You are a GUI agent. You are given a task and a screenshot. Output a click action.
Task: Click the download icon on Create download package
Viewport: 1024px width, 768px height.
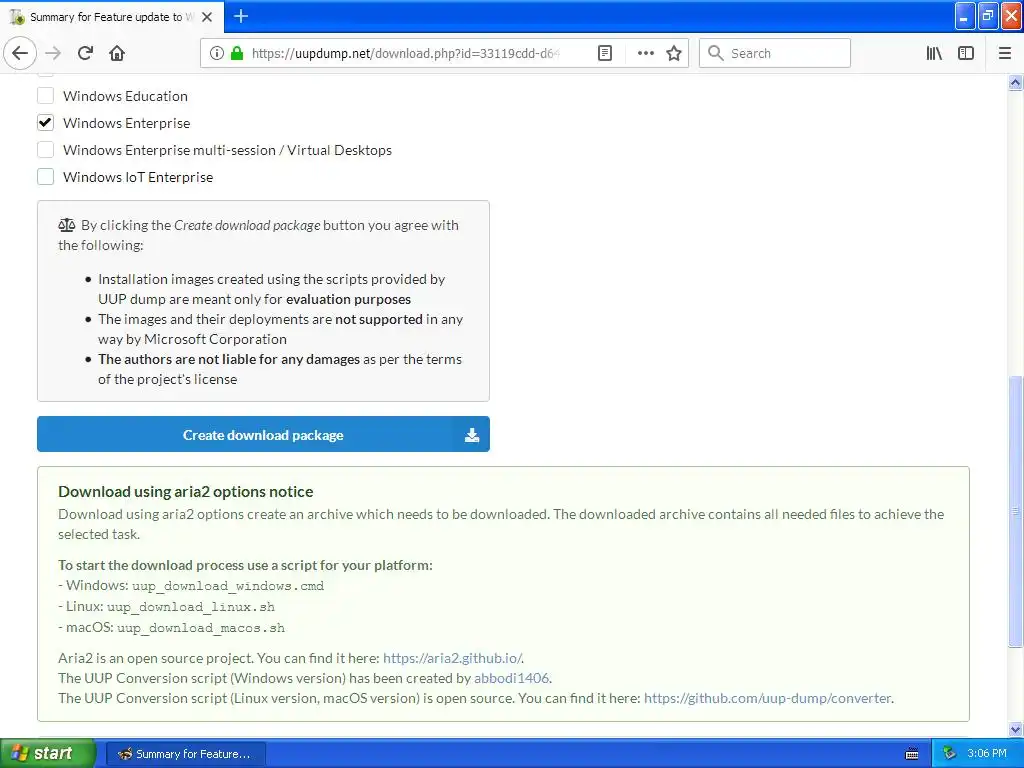(472, 435)
